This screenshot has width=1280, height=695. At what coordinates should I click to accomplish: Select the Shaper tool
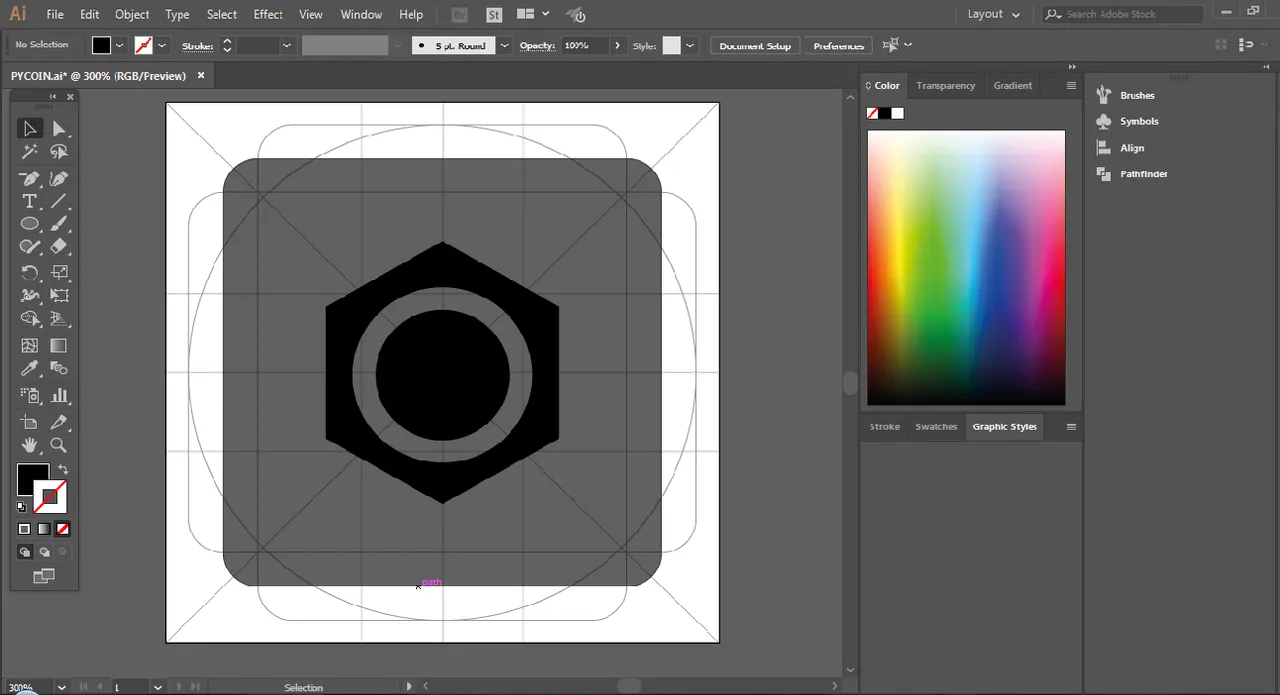point(30,247)
